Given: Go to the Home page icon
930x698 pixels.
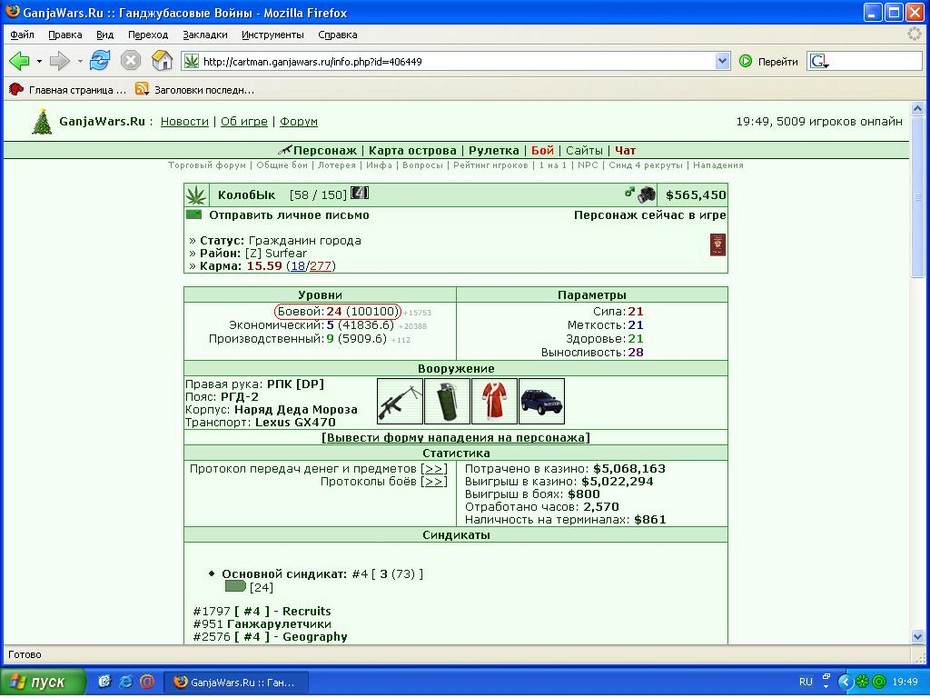Looking at the screenshot, I should (161, 60).
